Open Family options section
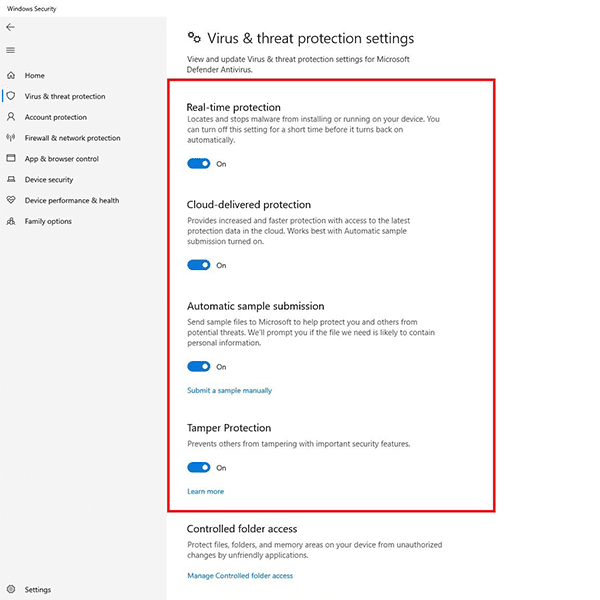Viewport: 600px width, 600px height. coord(48,221)
